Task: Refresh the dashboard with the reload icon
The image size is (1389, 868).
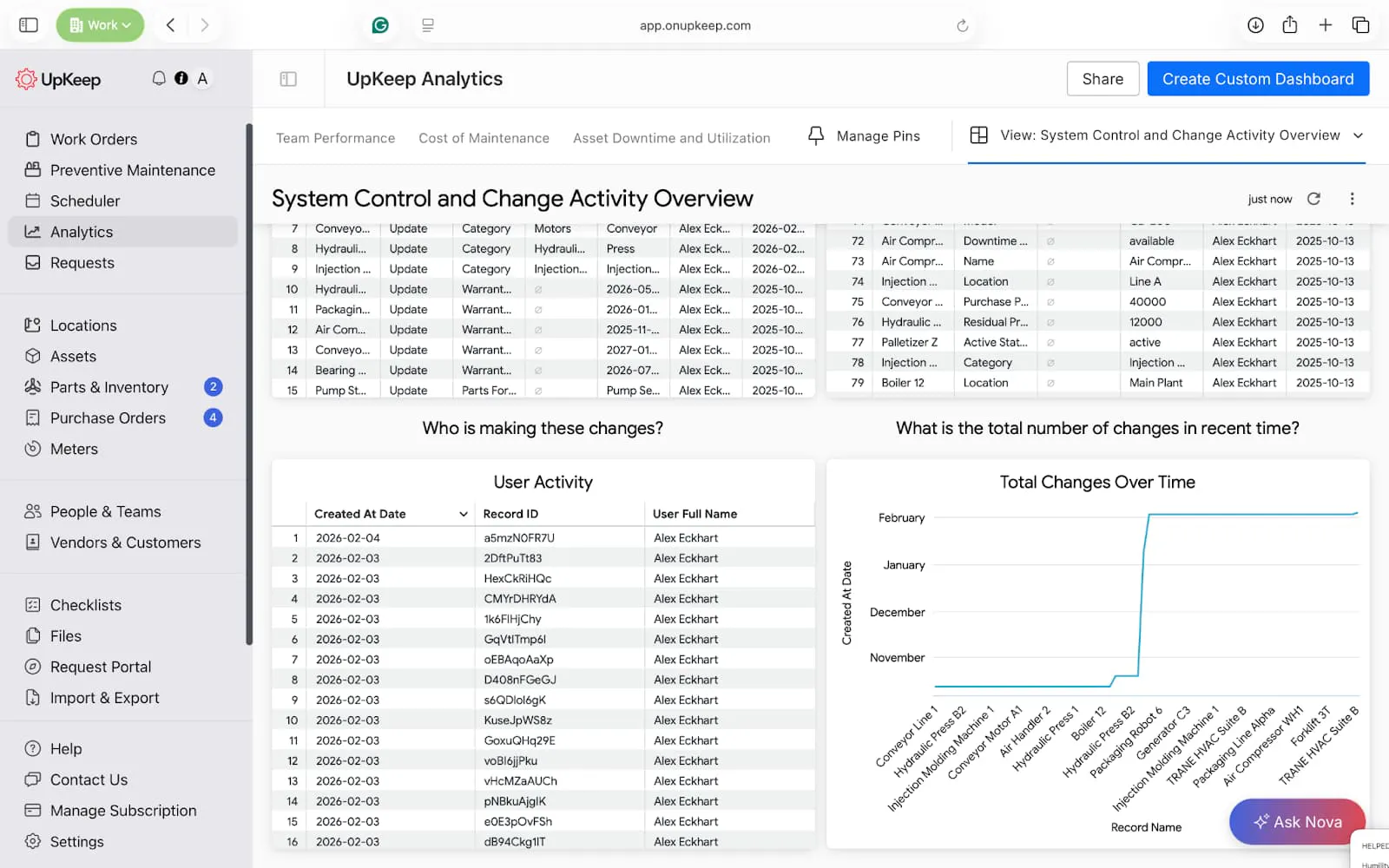Action: pyautogui.click(x=1313, y=199)
